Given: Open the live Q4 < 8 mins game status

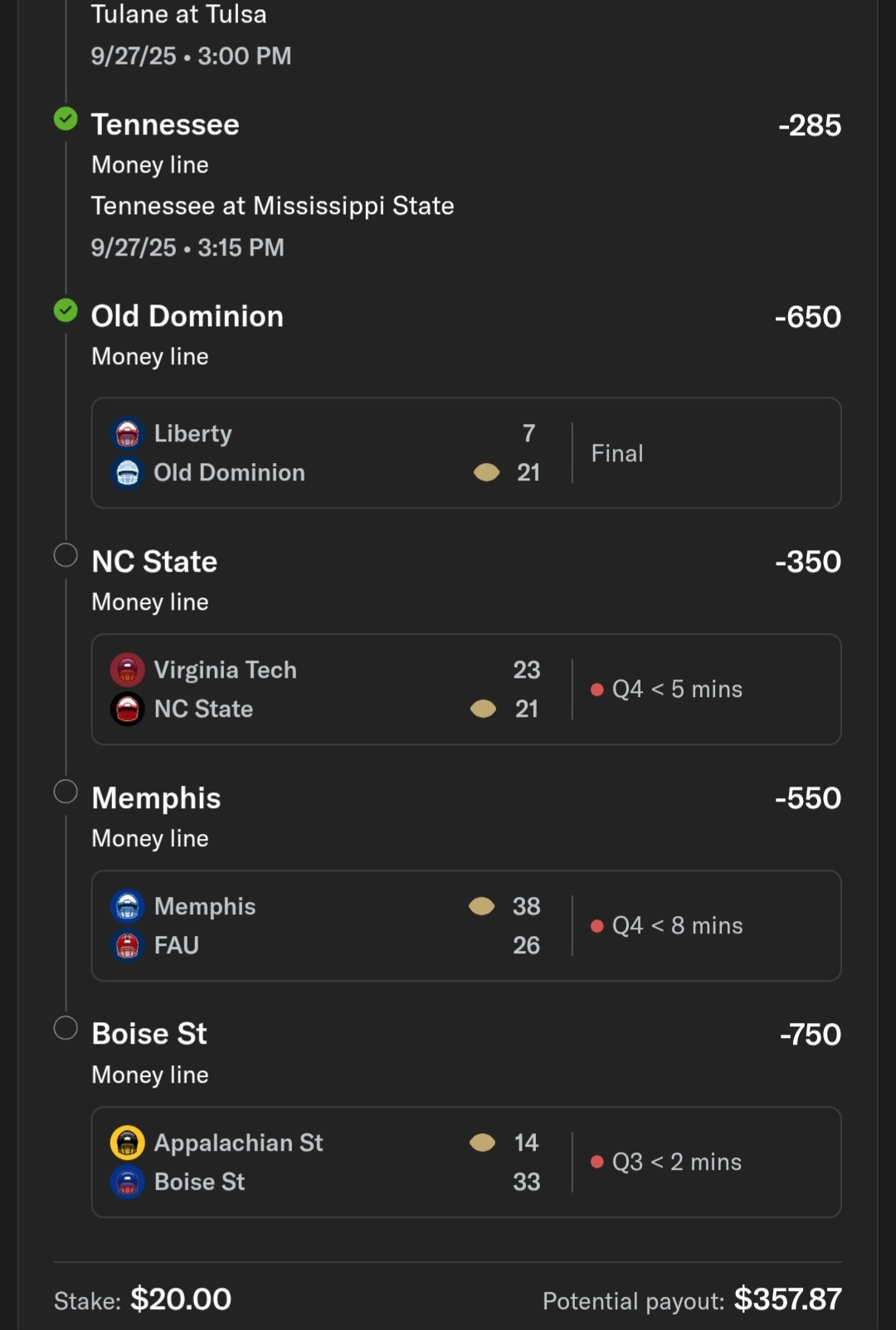Looking at the screenshot, I should 676,926.
